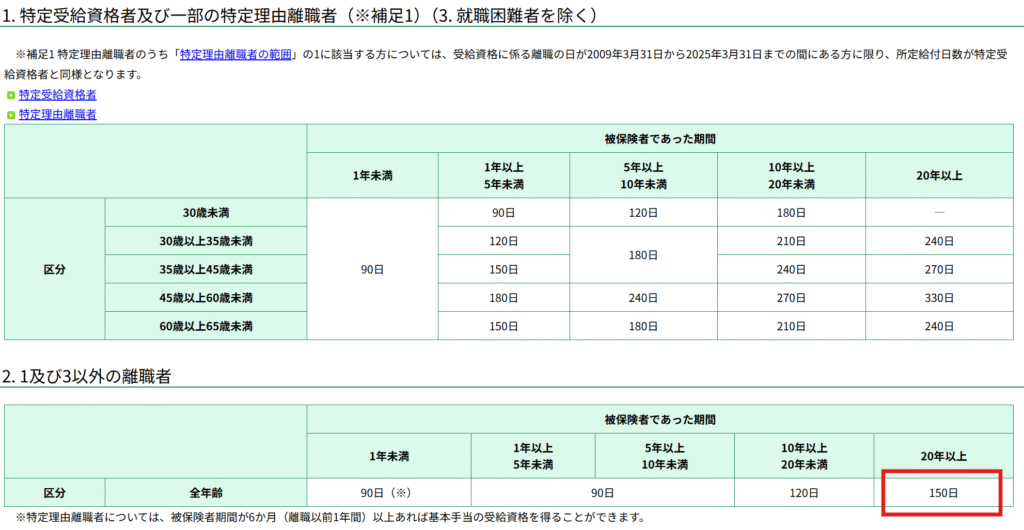Click the green bullet icon beside 特定受給資格者
This screenshot has width=1024, height=530.
pos(10,95)
